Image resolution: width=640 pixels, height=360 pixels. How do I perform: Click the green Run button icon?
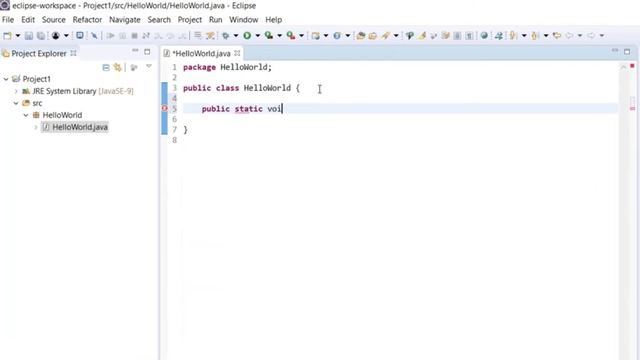[x=247, y=36]
